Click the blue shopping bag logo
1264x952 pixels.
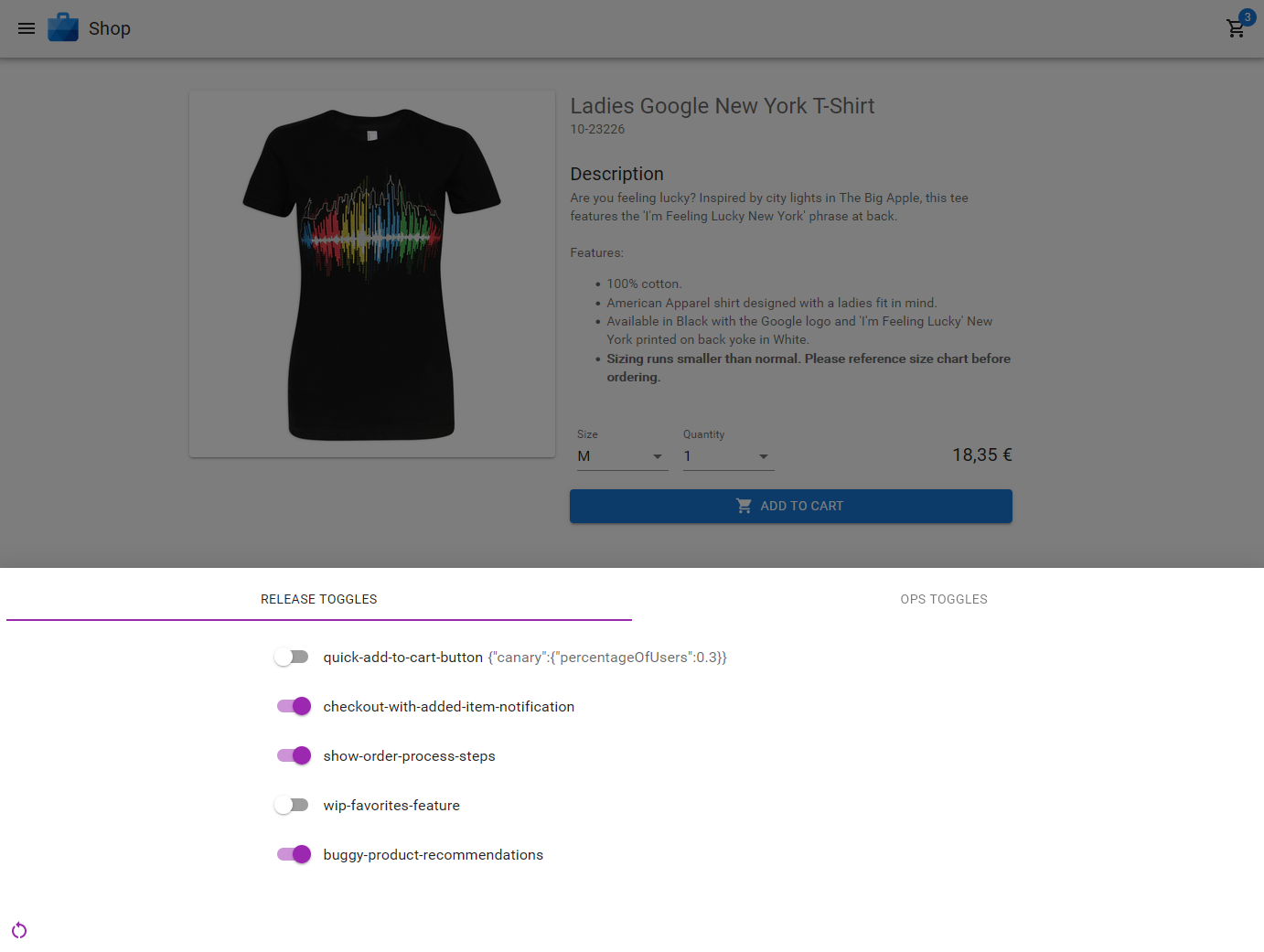click(63, 27)
